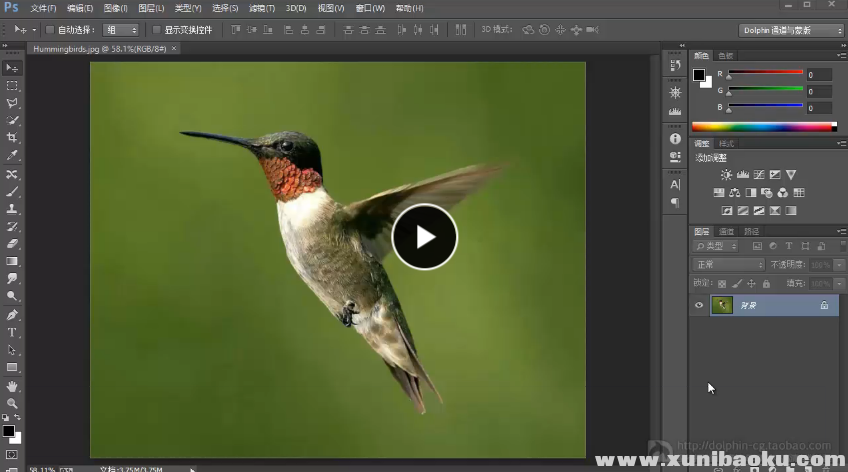Select the Crop tool in the toolbar
Screen dimensions: 848x472
[x=12, y=138]
